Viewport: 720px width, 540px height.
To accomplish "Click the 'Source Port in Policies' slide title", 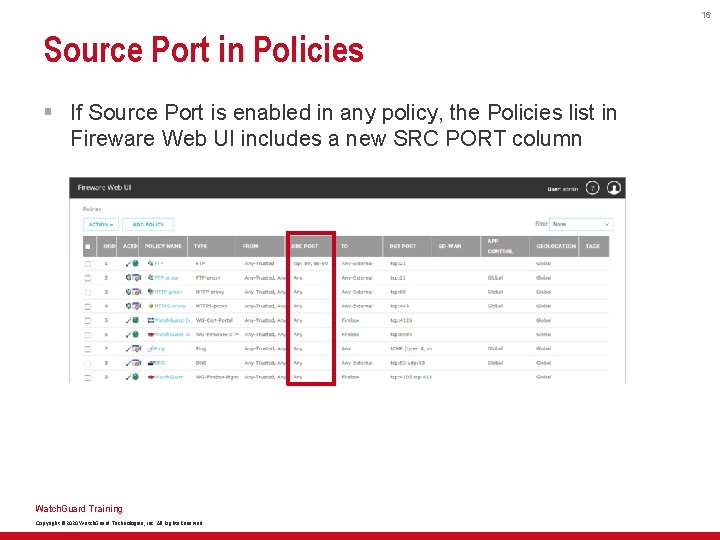I will pos(204,49).
